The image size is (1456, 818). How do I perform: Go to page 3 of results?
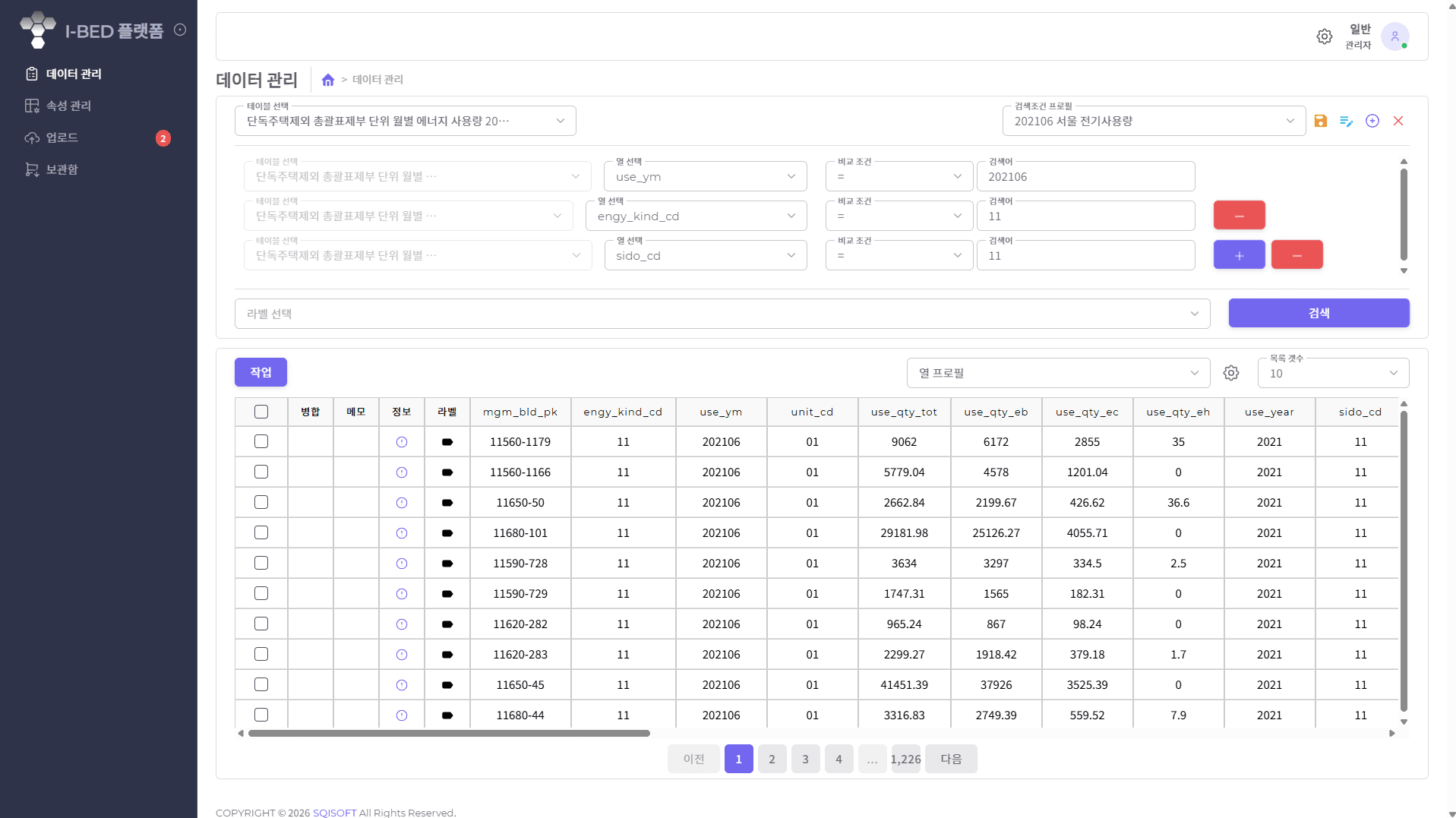coord(805,759)
